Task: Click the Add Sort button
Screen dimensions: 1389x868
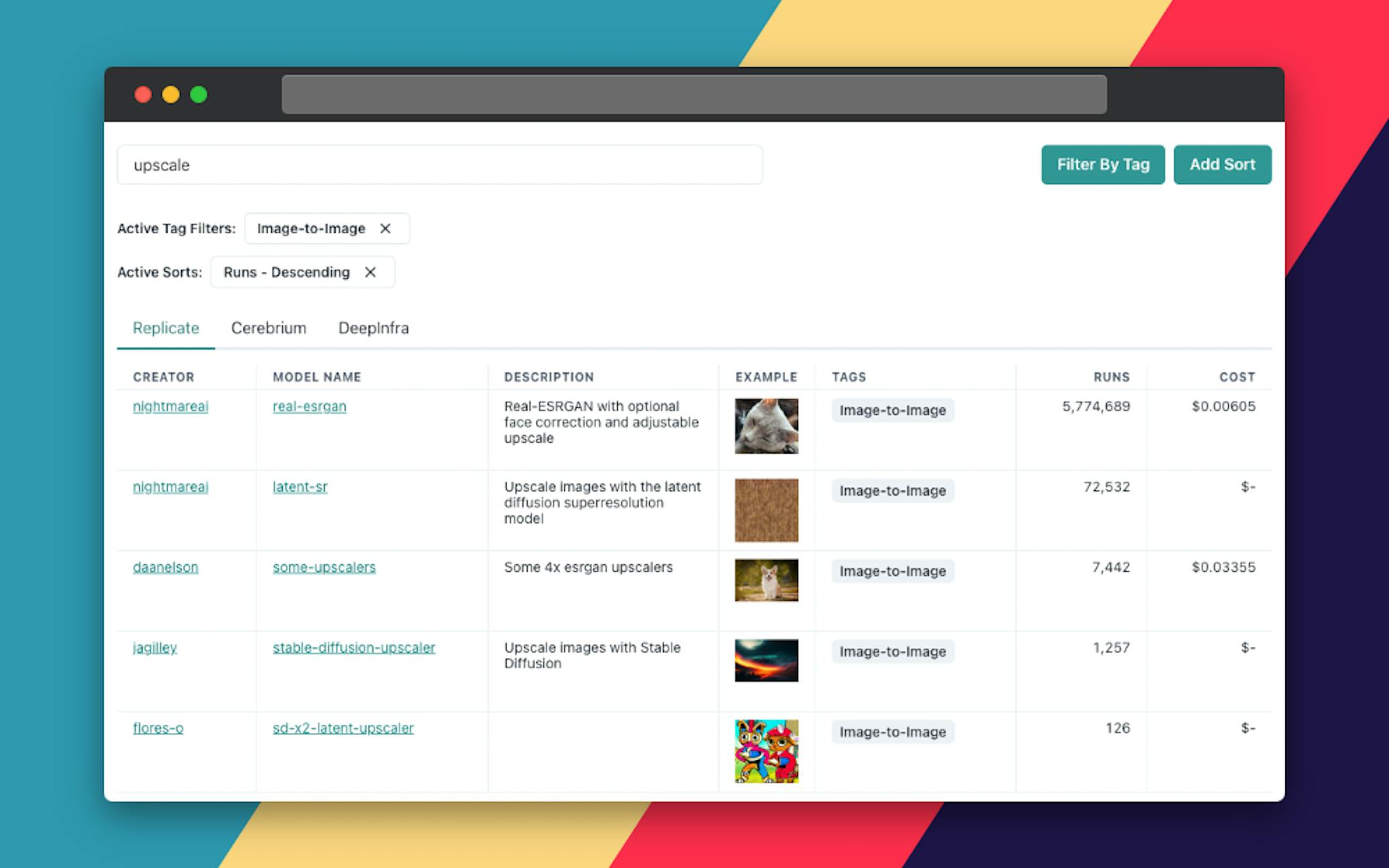Action: tap(1221, 165)
